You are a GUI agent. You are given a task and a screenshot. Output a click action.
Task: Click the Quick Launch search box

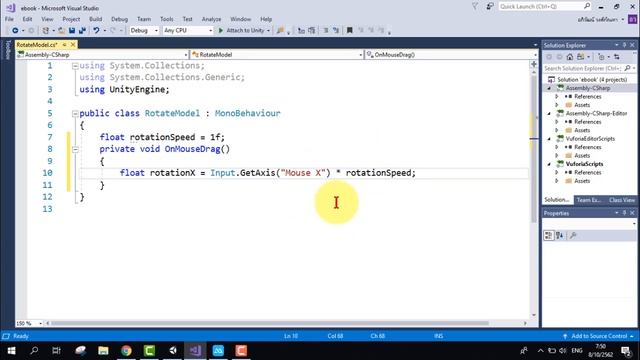click(545, 7)
